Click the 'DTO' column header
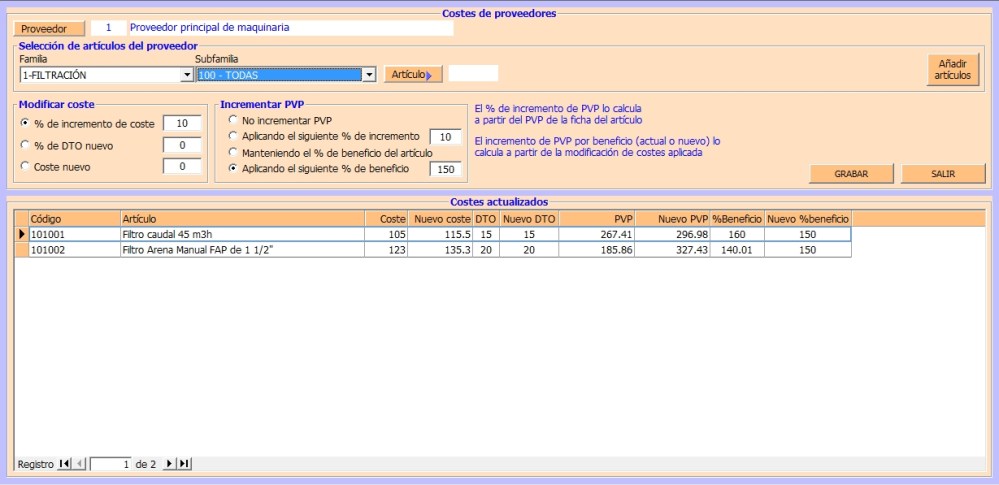Viewport: 999px width, 485px height. click(486, 219)
